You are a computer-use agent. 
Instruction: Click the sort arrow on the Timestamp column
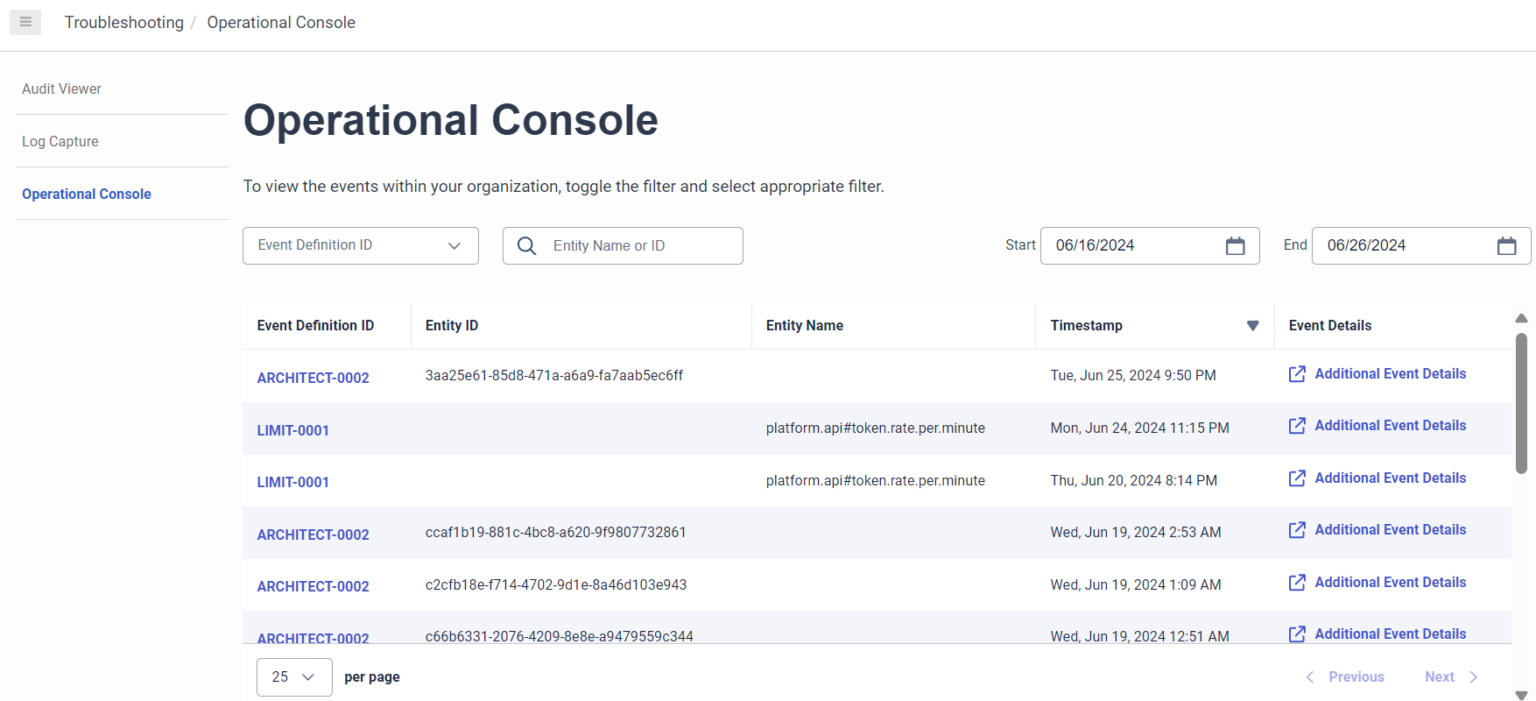tap(1252, 325)
